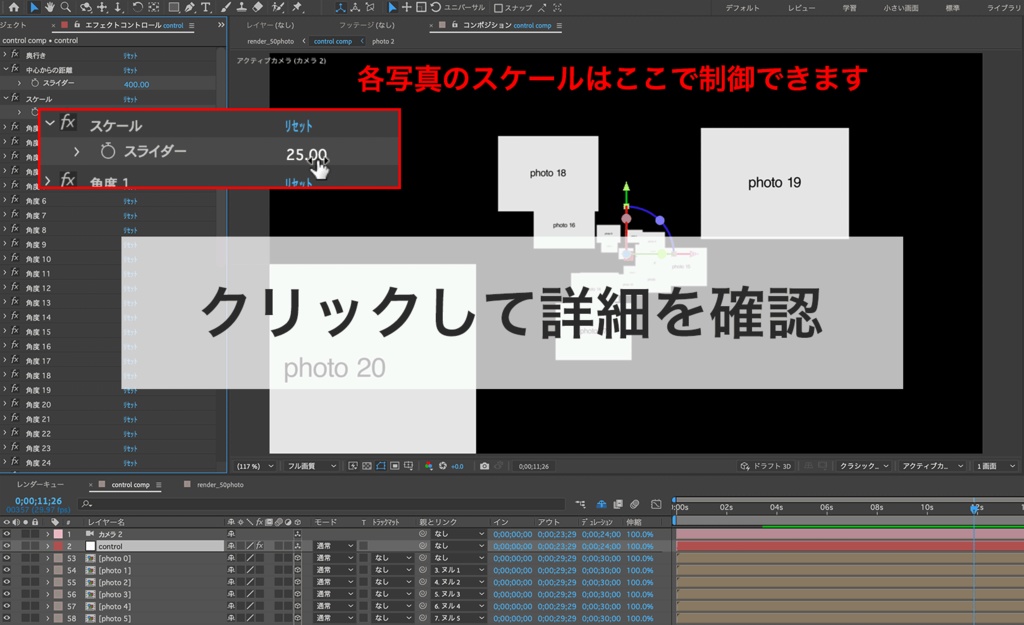Take a snapshot with the camera icon
1024x625 pixels.
(x=485, y=465)
